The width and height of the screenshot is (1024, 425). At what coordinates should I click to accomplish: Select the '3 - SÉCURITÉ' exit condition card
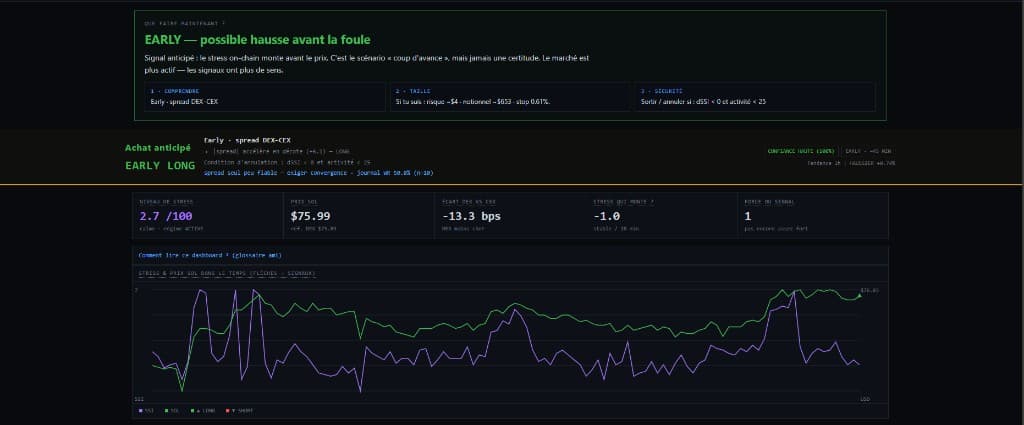tap(754, 97)
